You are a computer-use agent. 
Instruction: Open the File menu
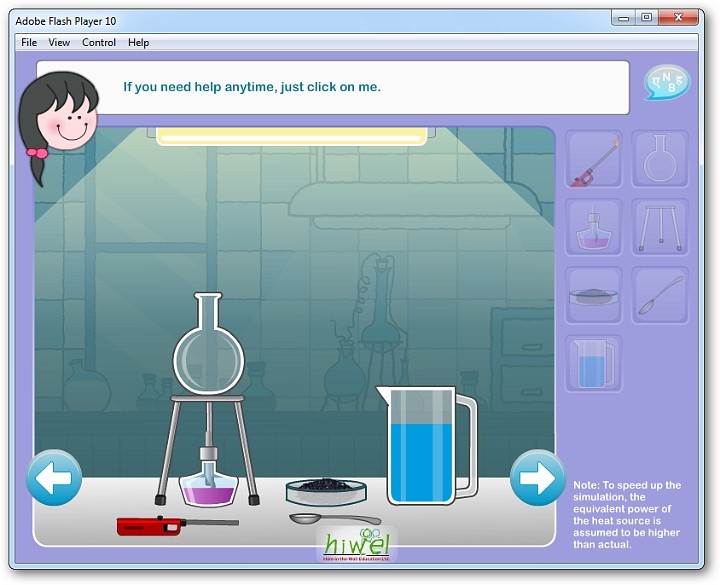(x=29, y=42)
